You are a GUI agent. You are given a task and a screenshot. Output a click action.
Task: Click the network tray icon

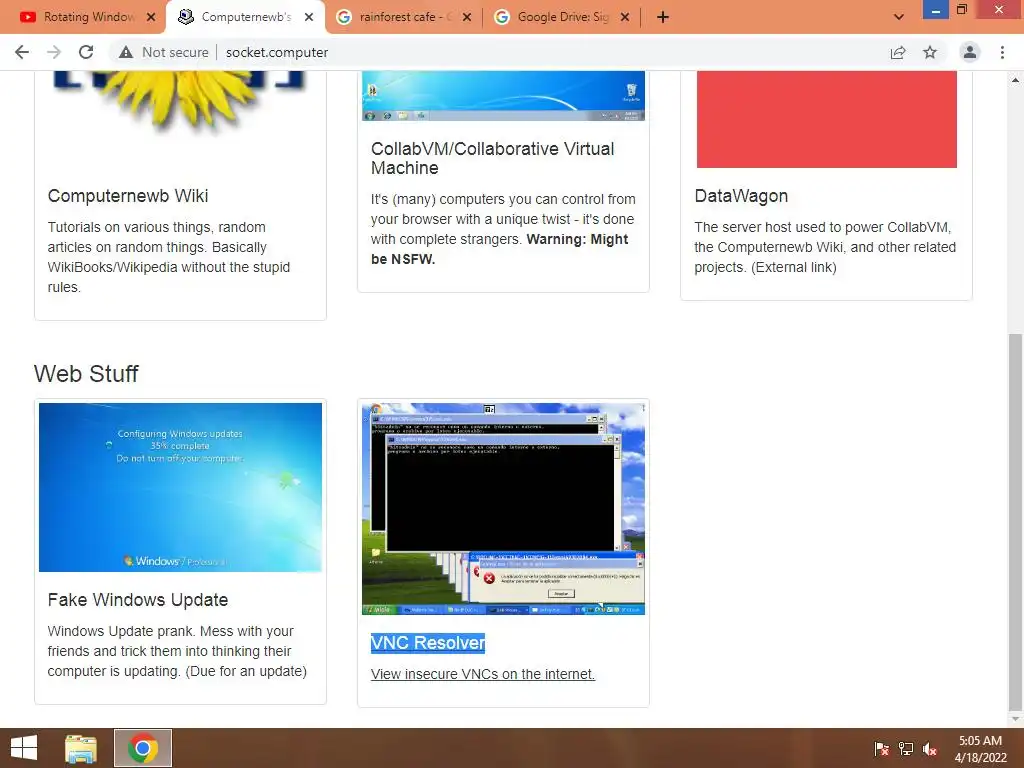[x=906, y=748]
